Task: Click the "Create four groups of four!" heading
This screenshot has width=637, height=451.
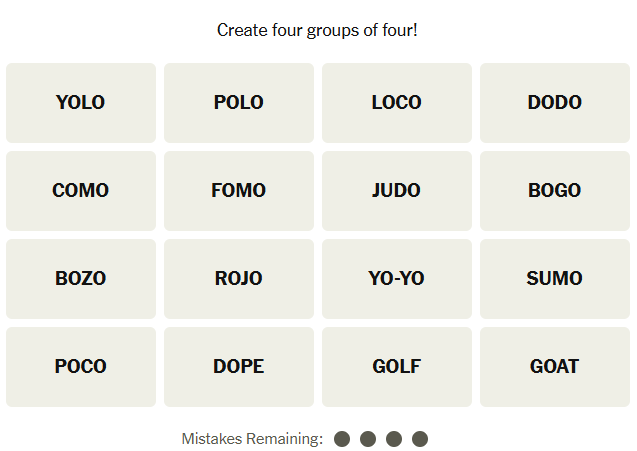Action: click(317, 30)
